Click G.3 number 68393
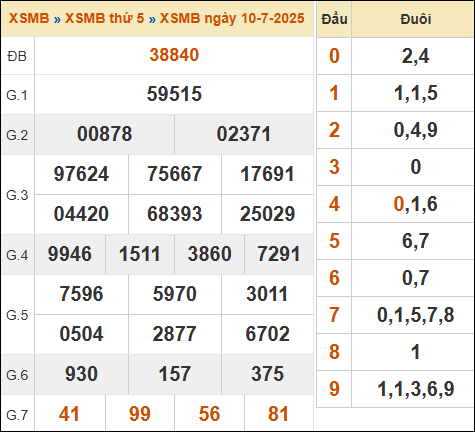This screenshot has width=475, height=432. pyautogui.click(x=175, y=214)
